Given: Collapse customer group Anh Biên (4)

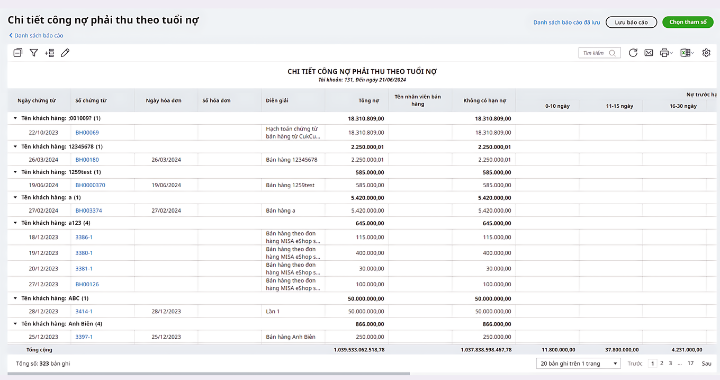Looking at the screenshot, I should click(x=15, y=324).
